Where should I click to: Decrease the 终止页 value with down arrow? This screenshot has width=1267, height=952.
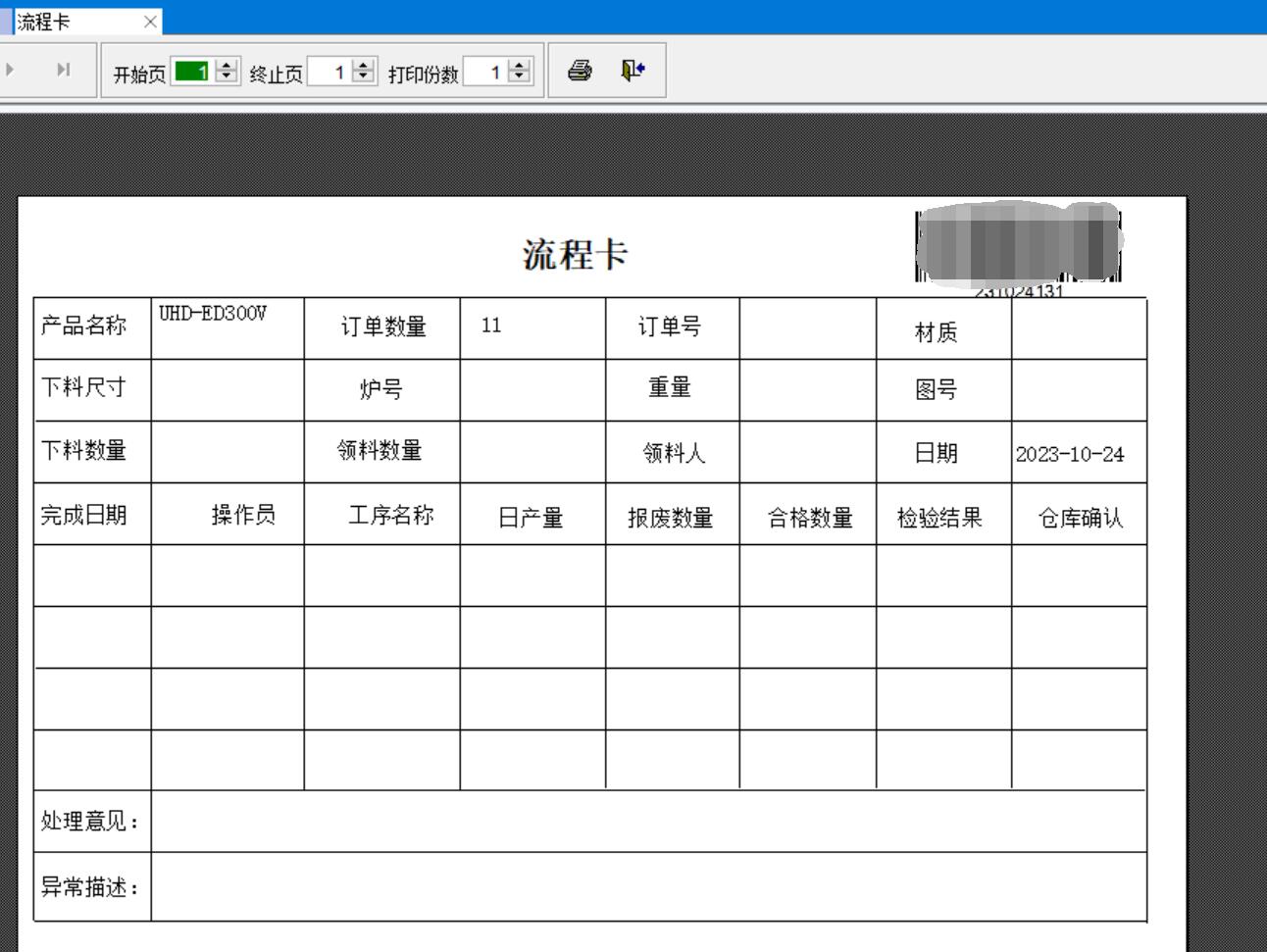(364, 76)
